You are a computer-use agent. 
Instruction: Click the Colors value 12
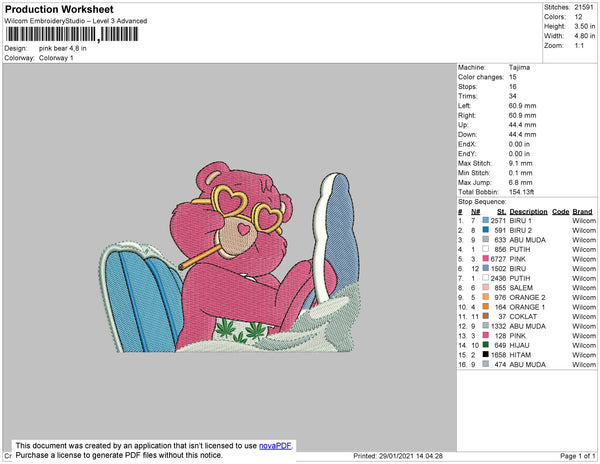tap(578, 17)
